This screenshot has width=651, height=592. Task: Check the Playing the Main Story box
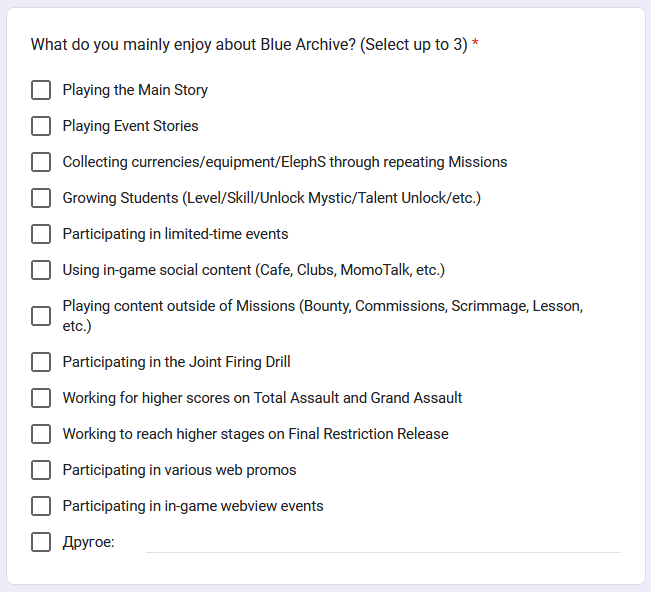click(x=41, y=90)
